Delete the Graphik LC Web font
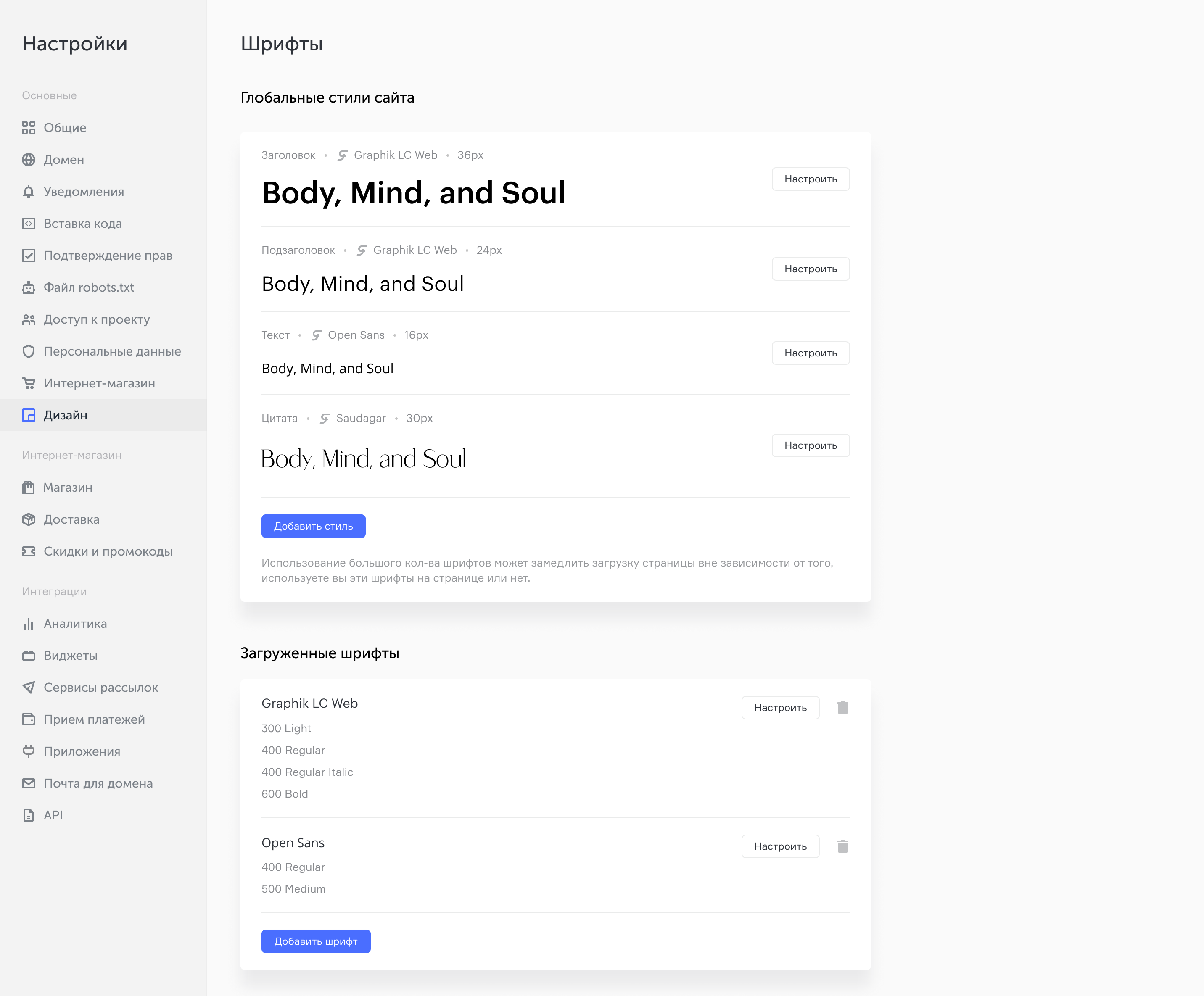1204x996 pixels. [x=842, y=708]
